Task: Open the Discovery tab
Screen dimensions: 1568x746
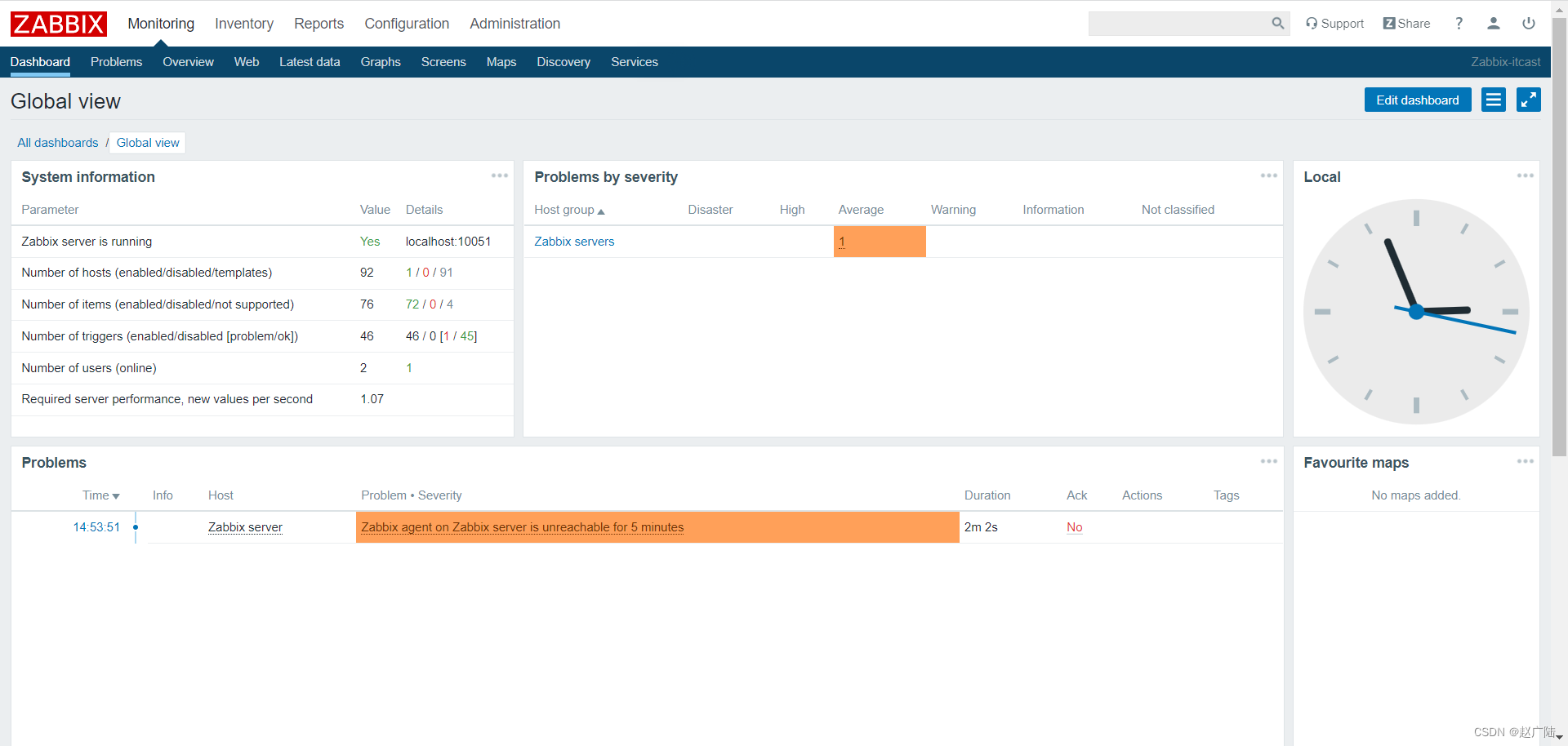Action: click(x=563, y=62)
